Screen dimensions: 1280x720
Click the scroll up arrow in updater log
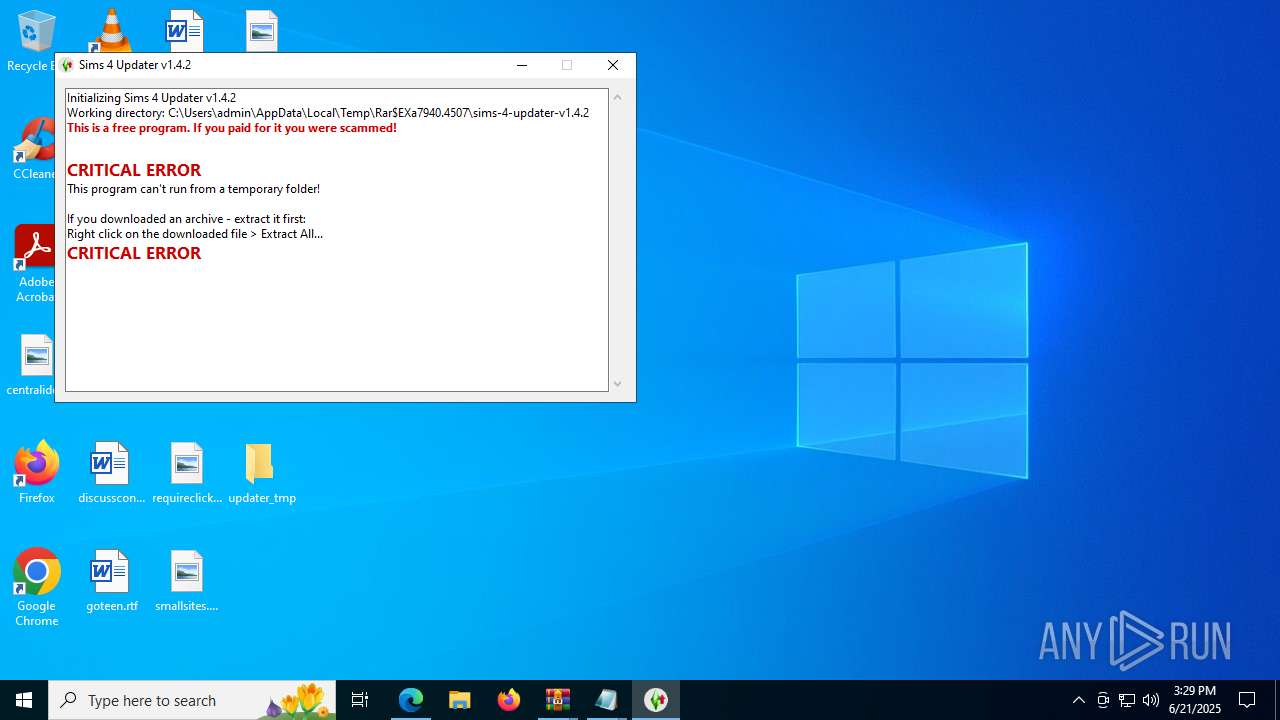pyautogui.click(x=617, y=97)
